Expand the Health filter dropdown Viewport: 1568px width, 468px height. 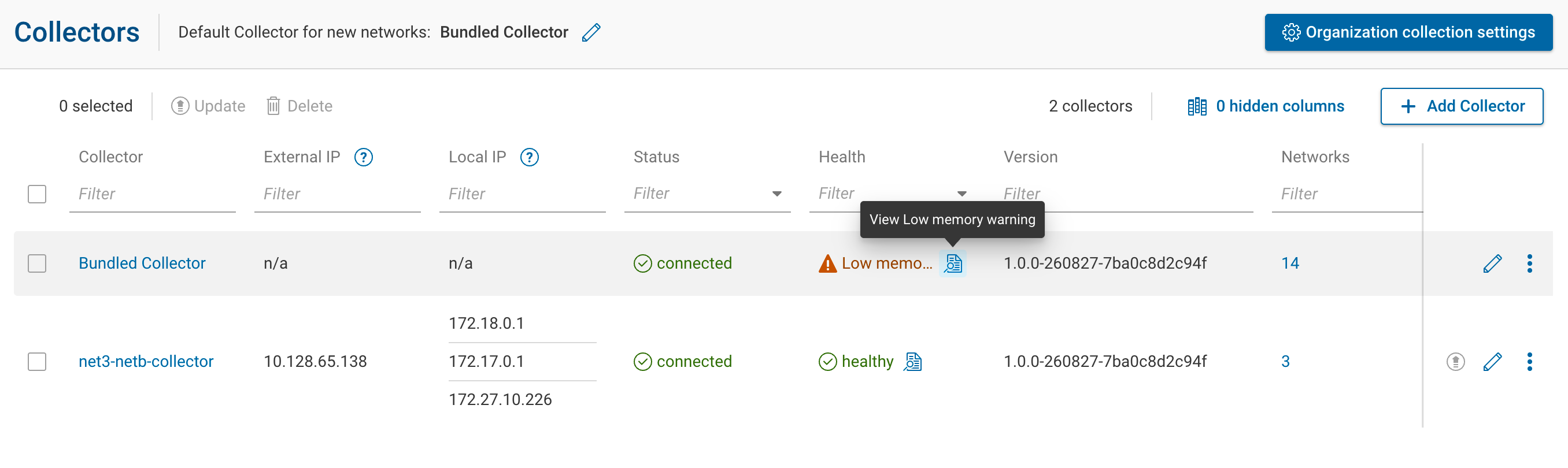[961, 194]
